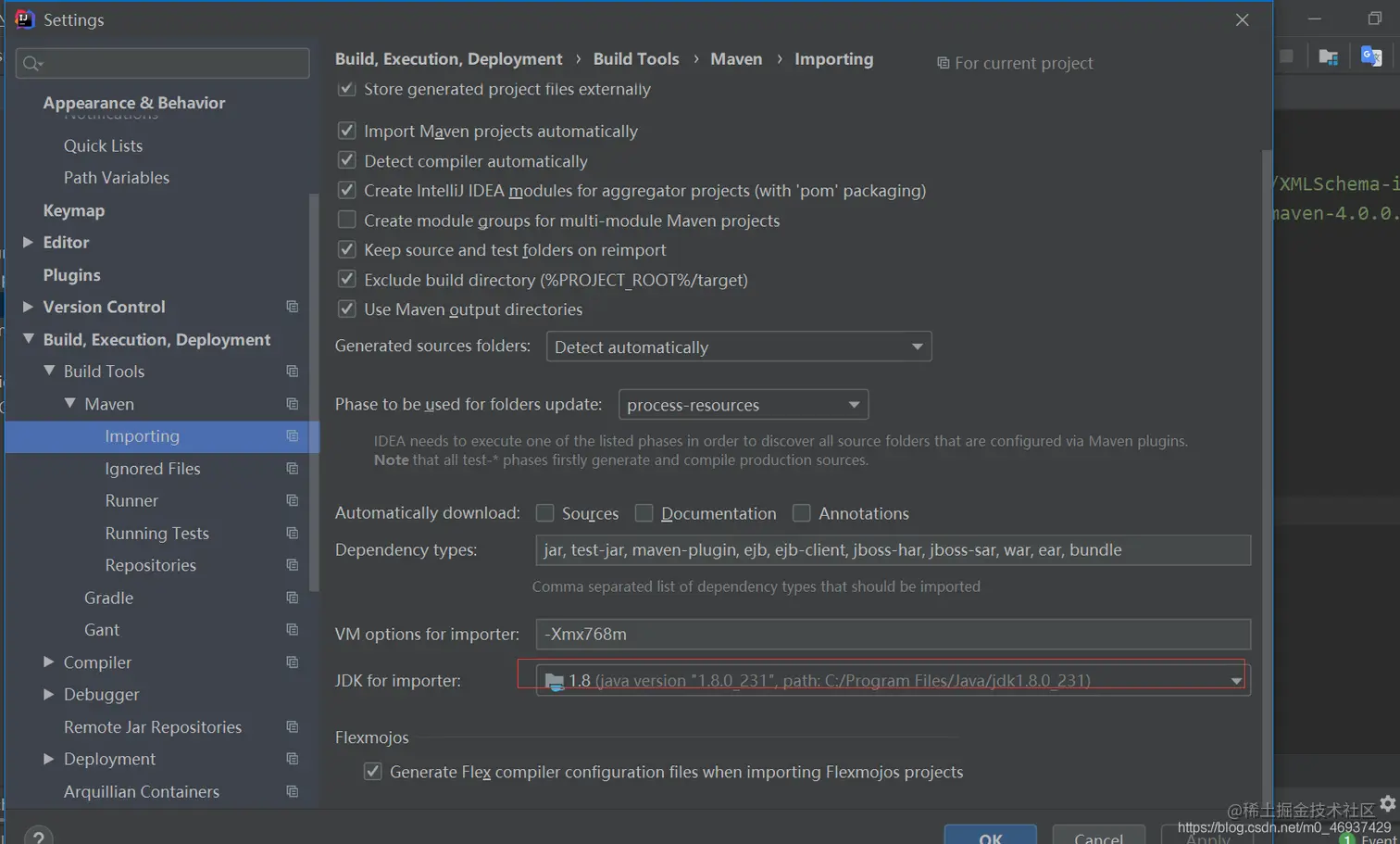Expand the Editor tree node
The height and width of the screenshot is (844, 1400).
pos(28,242)
